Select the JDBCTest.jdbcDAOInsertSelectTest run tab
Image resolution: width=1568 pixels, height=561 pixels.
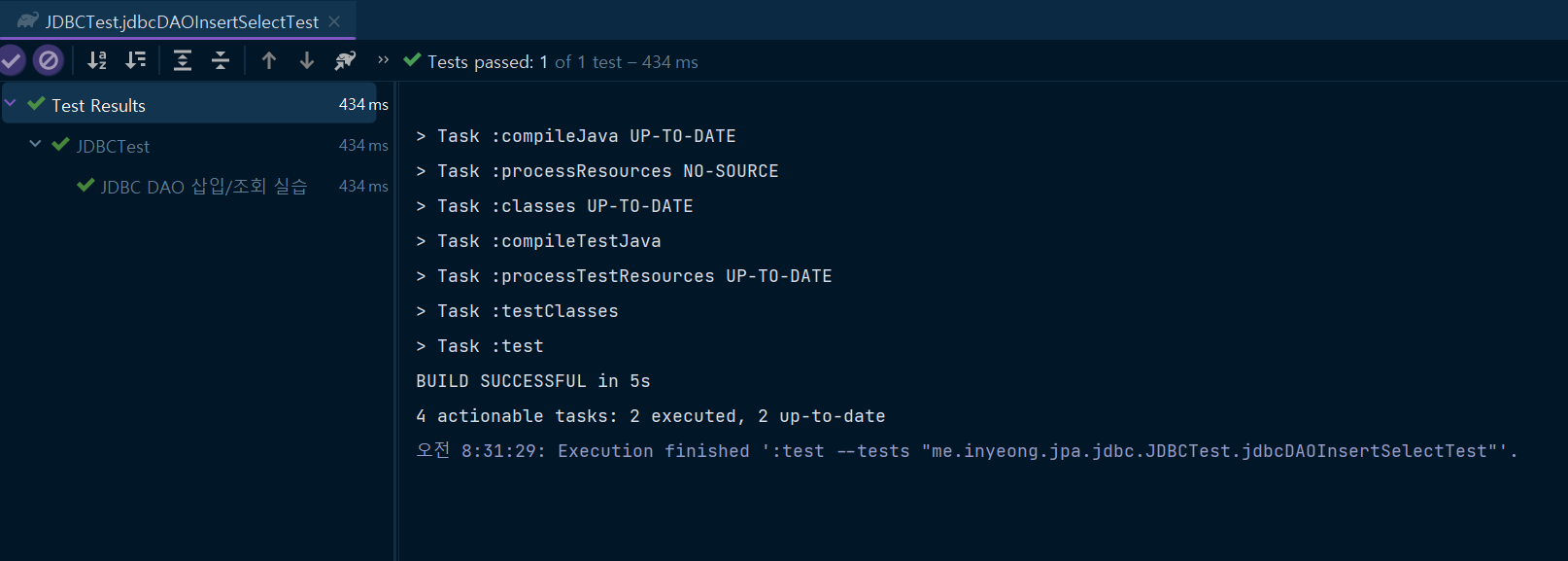[182, 21]
